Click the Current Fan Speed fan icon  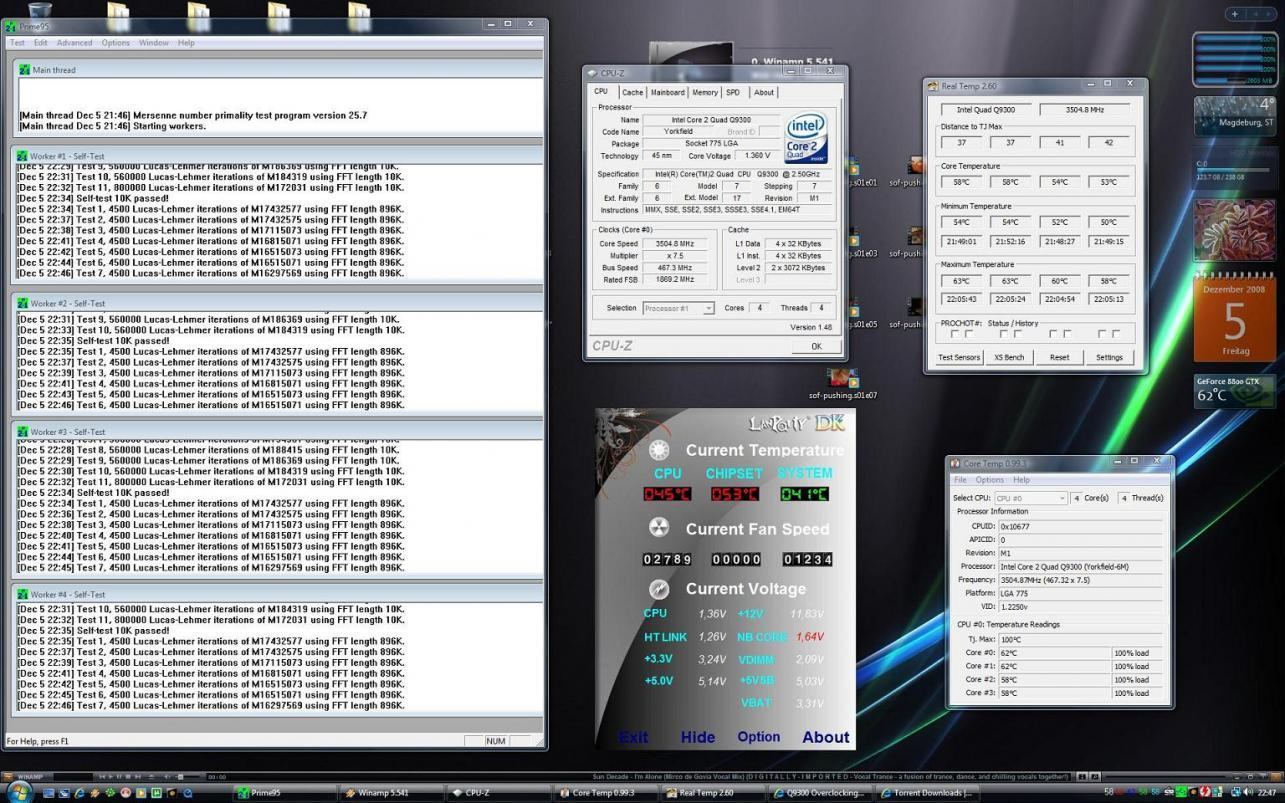(658, 528)
